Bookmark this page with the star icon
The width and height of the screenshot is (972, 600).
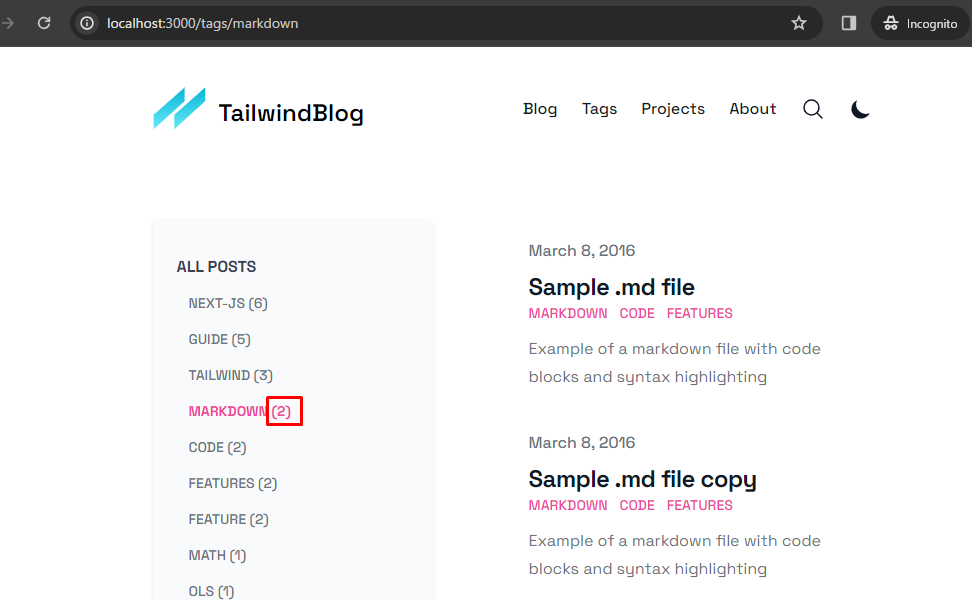799,23
